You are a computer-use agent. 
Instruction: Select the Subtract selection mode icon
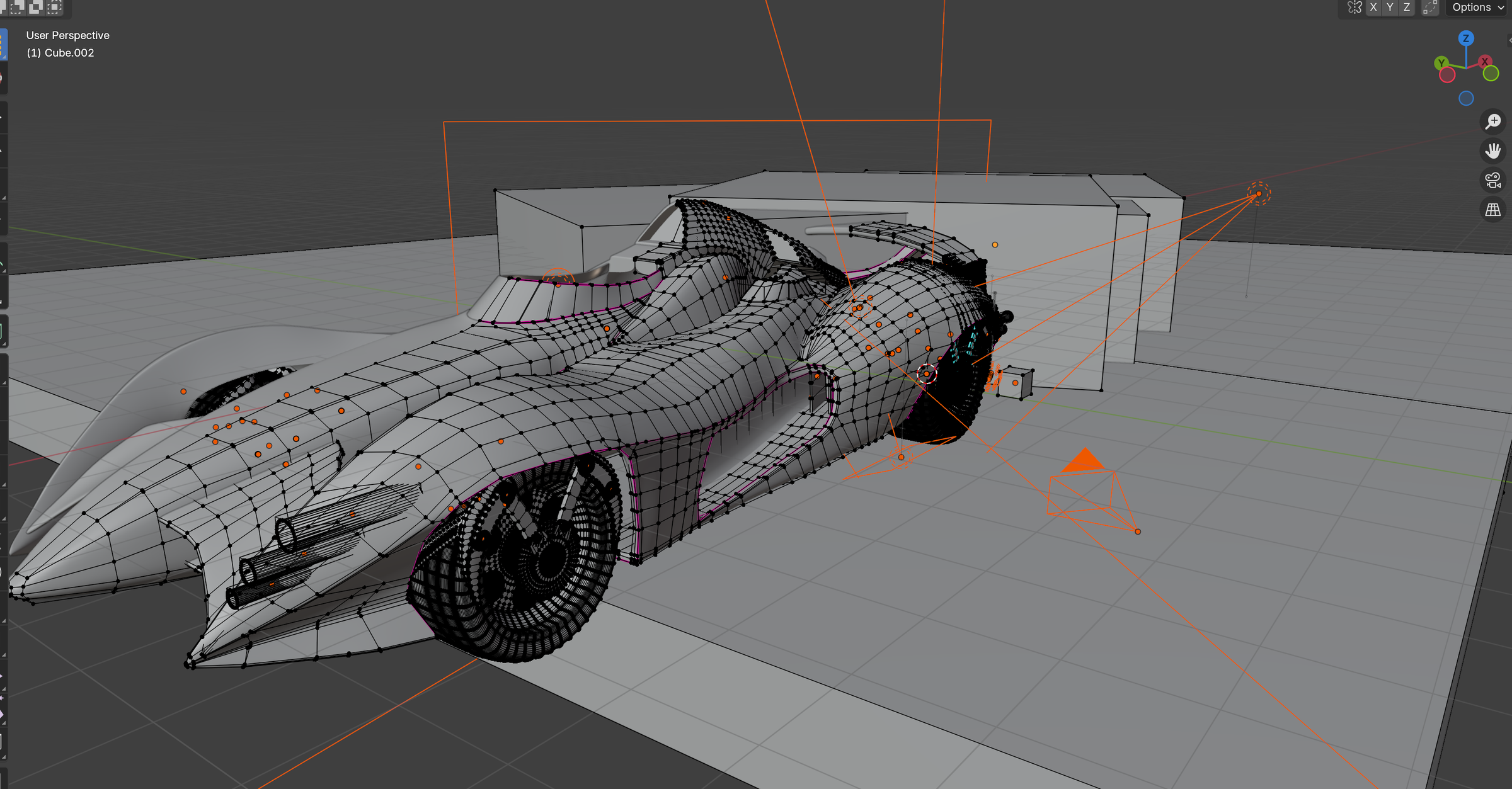[17, 7]
